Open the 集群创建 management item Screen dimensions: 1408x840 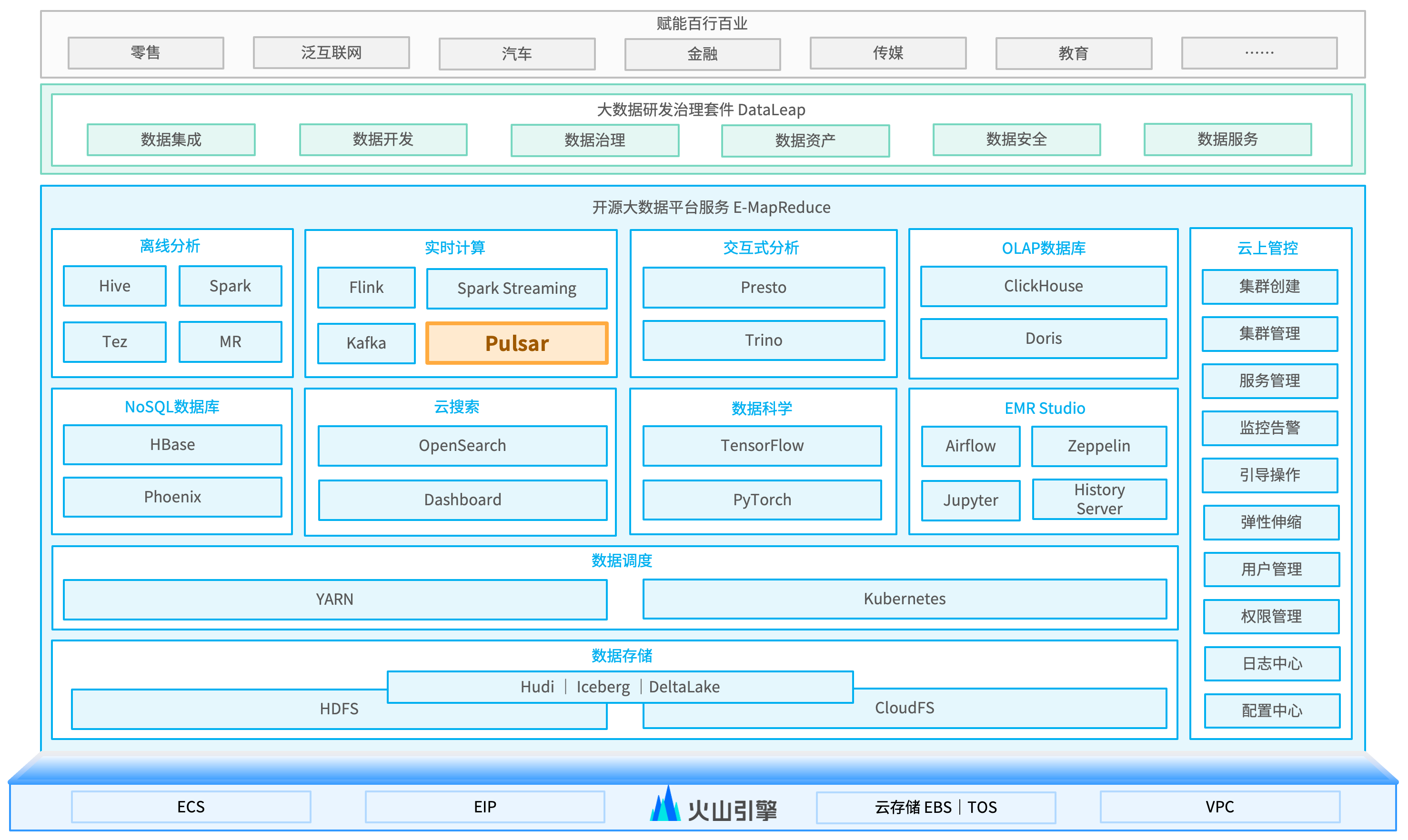click(x=1269, y=286)
